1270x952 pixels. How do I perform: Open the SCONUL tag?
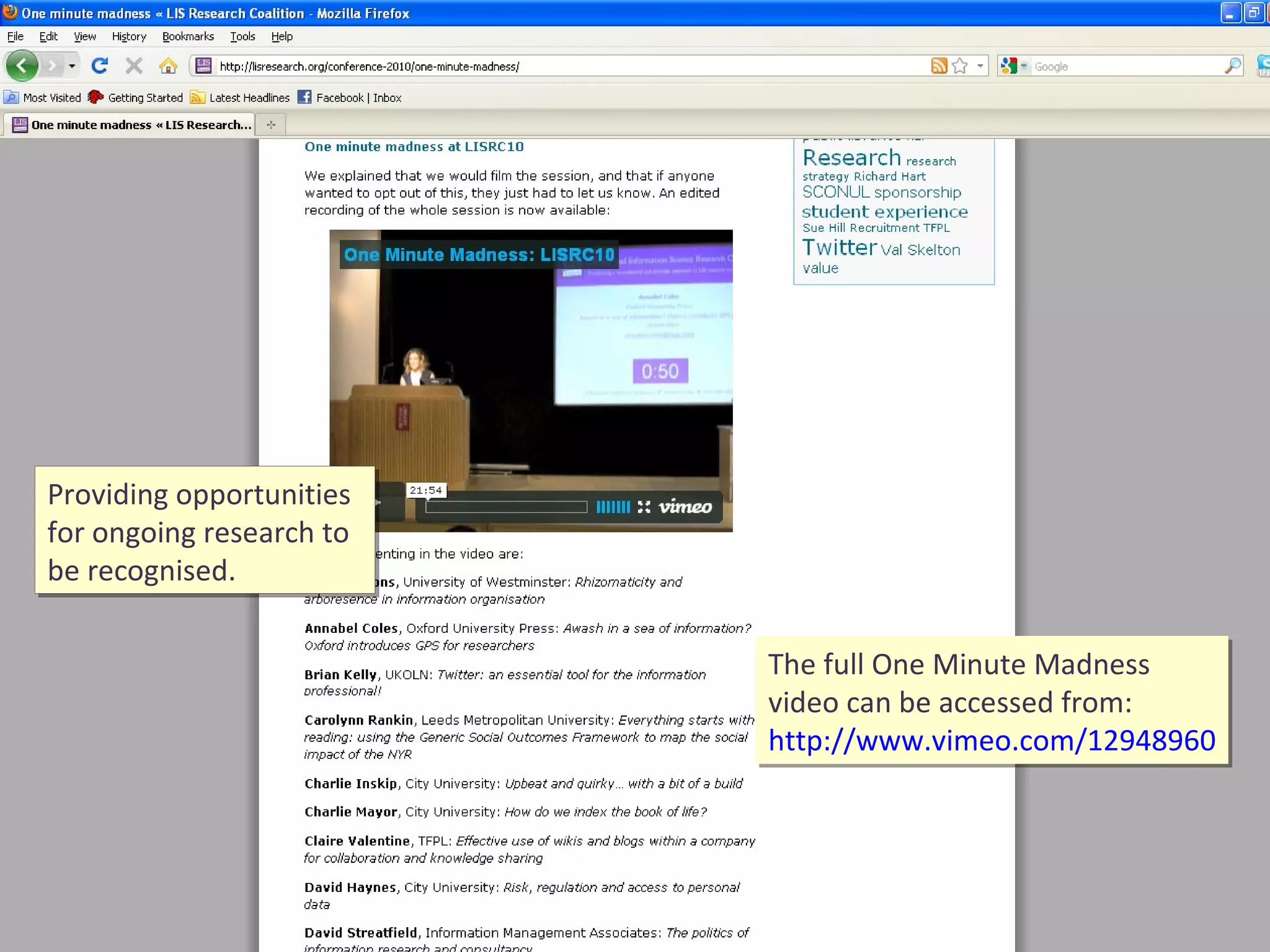[836, 192]
